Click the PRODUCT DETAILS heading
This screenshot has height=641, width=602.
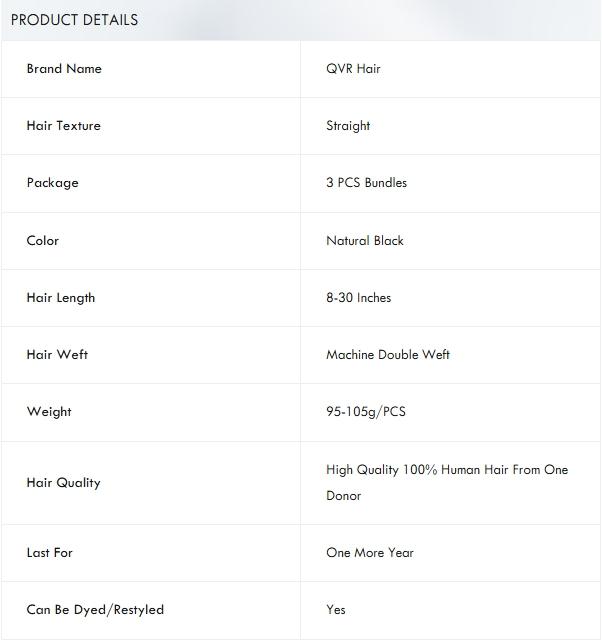74,20
